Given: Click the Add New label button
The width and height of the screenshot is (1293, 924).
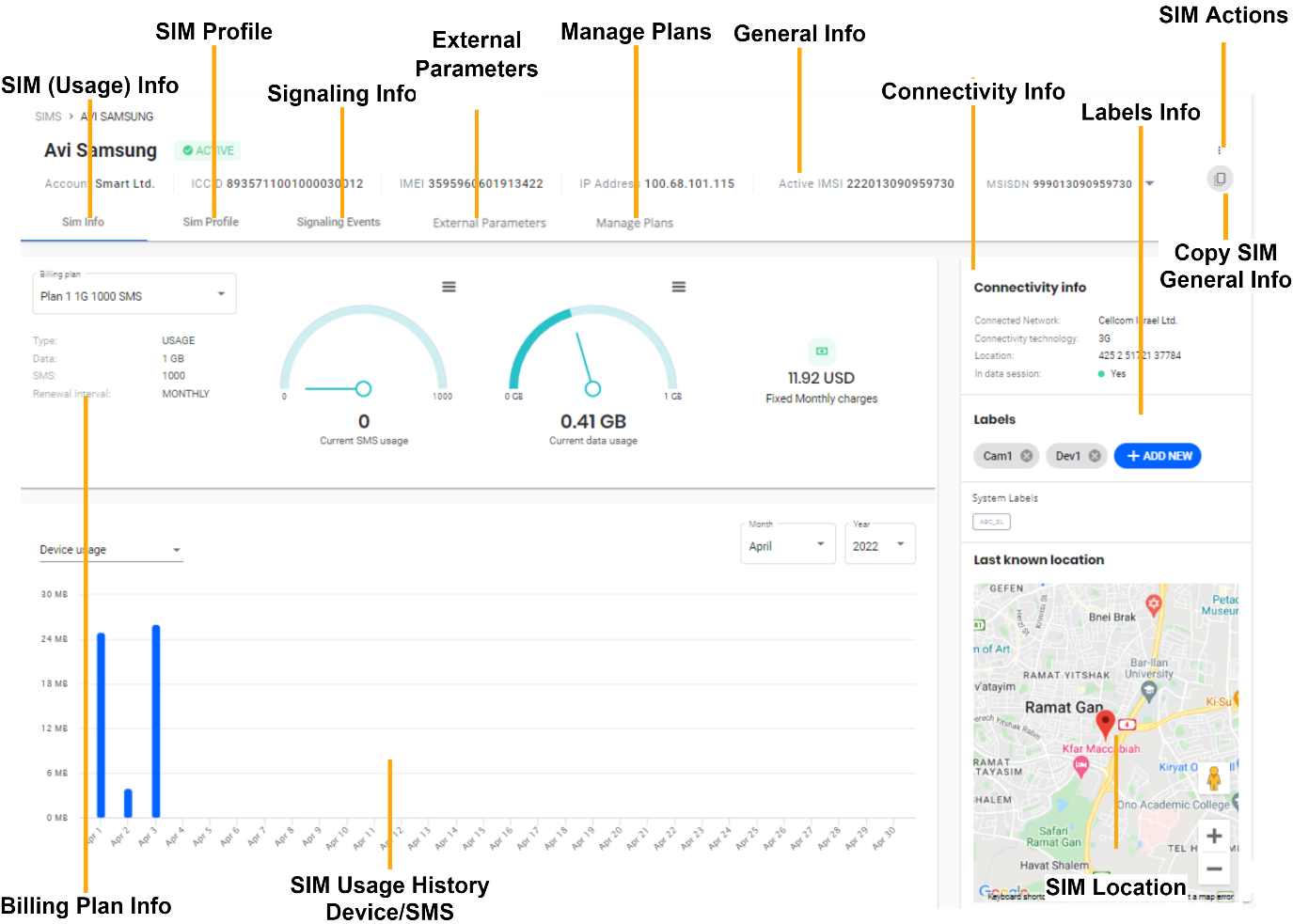Looking at the screenshot, I should (1158, 456).
